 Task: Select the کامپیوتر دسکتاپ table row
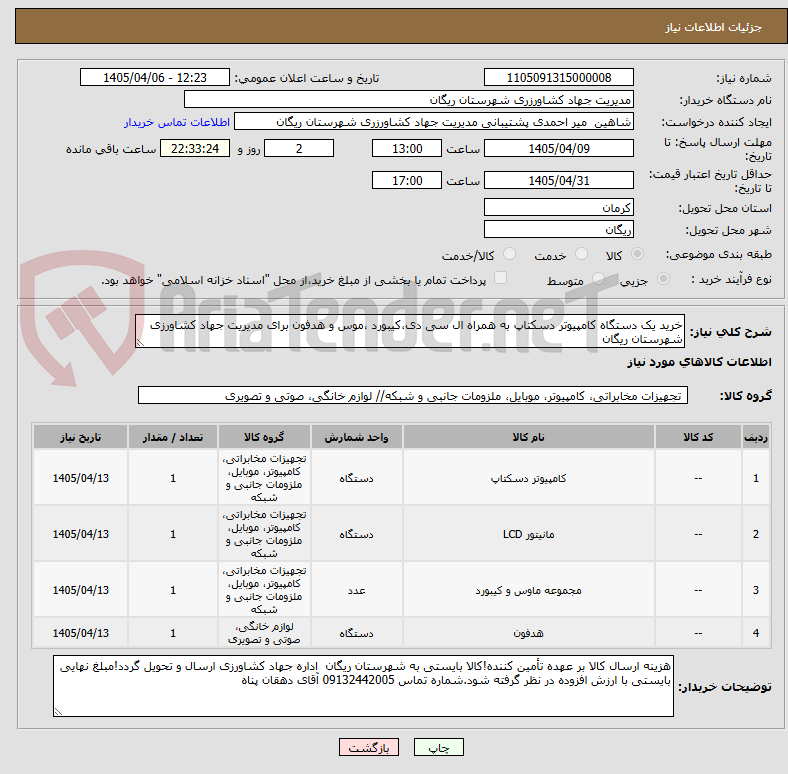click(x=401, y=477)
